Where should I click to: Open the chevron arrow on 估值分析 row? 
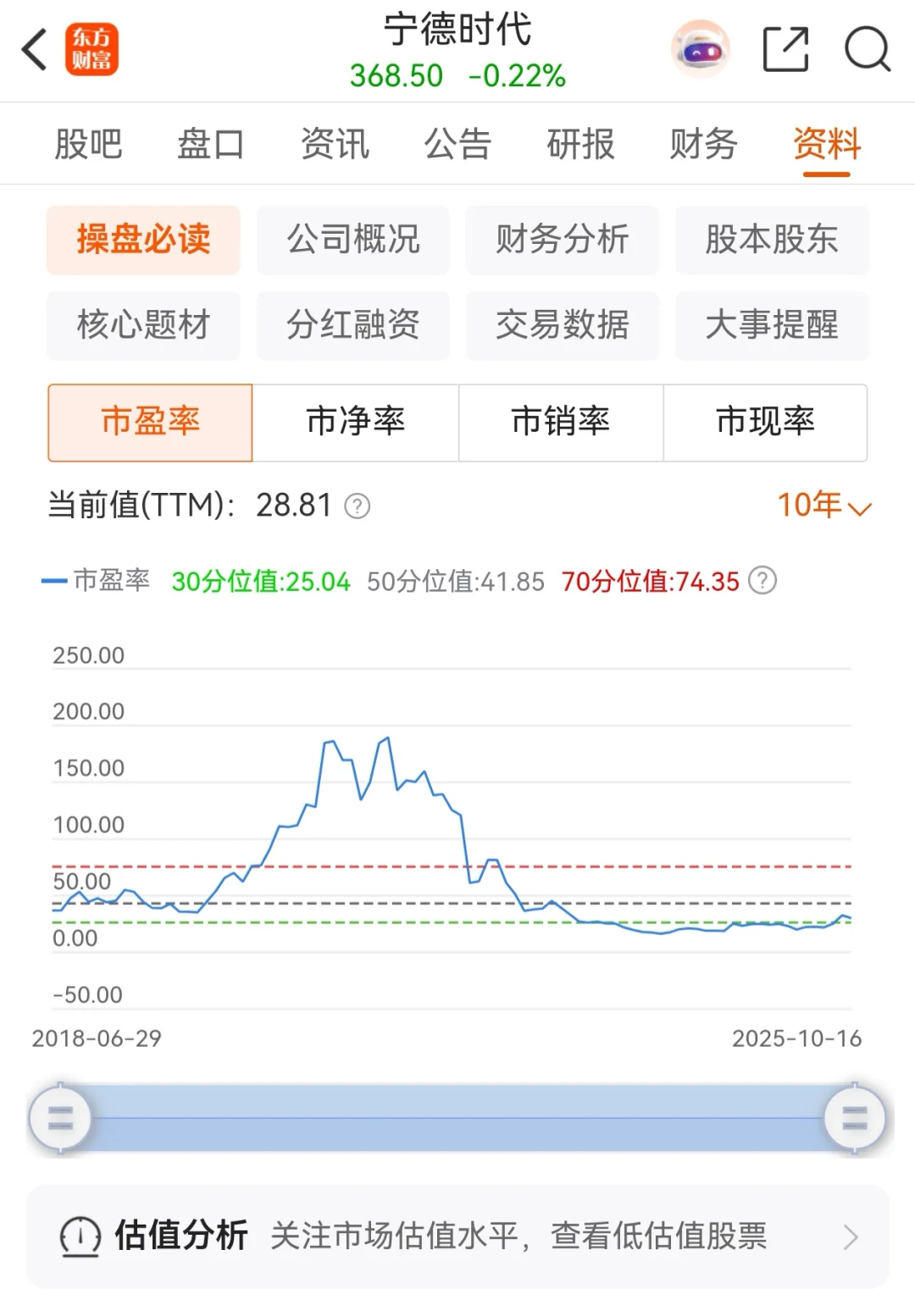coord(851,1237)
